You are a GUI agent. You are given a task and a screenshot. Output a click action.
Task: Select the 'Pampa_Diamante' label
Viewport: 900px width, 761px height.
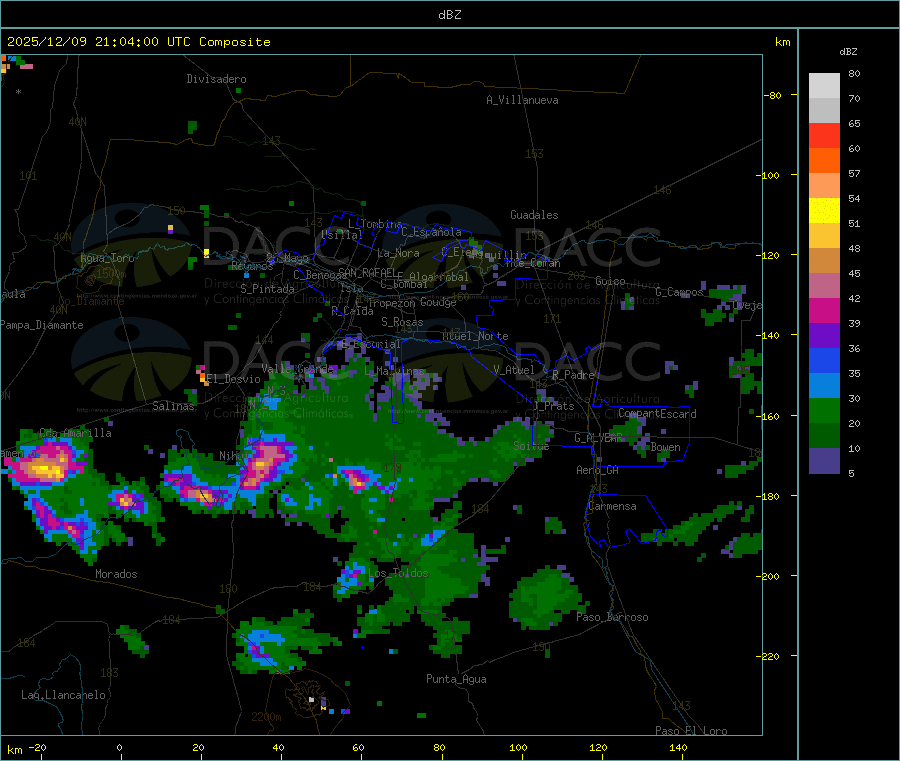pos(41,325)
